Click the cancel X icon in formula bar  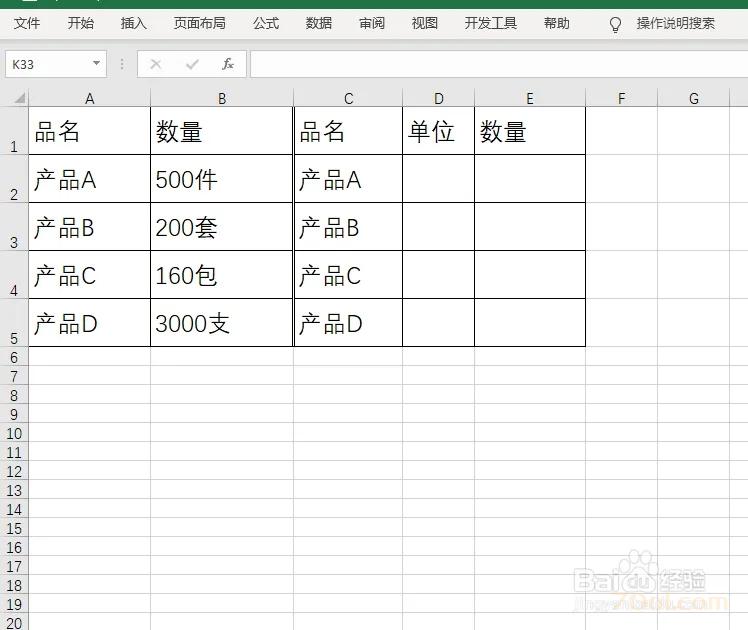coord(156,64)
